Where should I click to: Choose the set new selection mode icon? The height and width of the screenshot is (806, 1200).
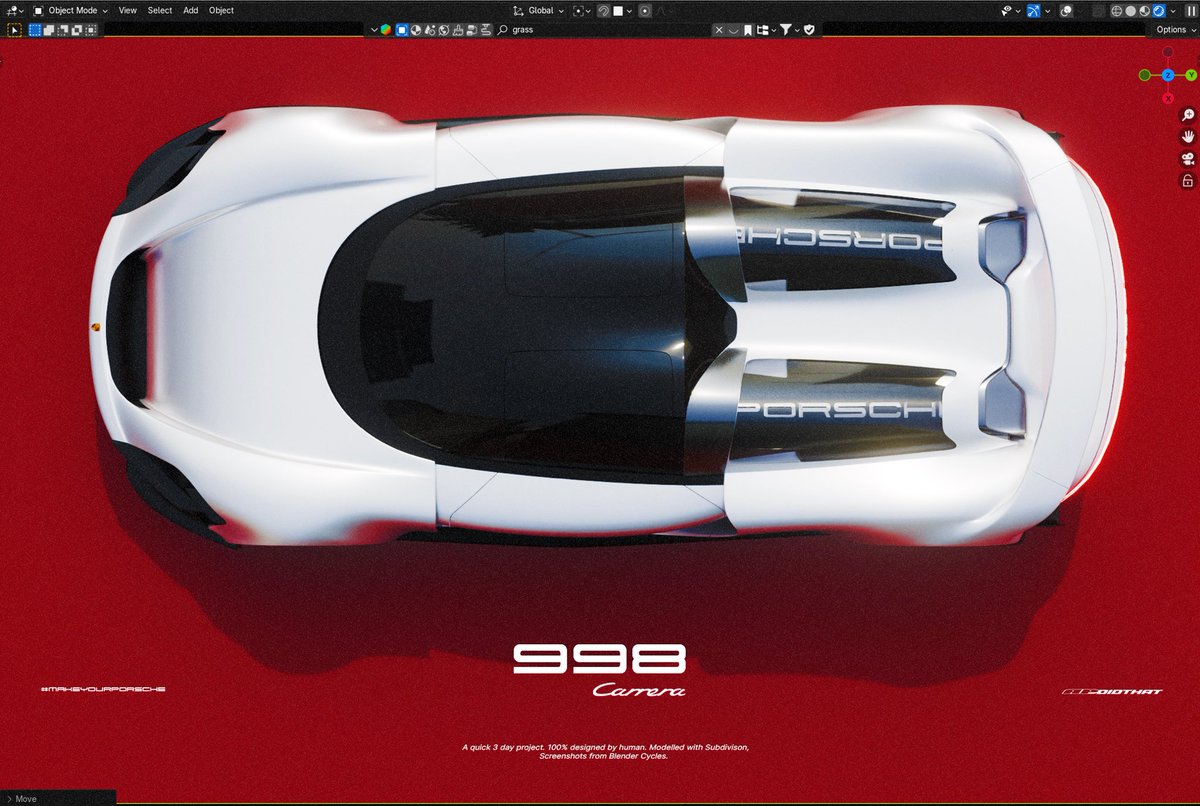click(35, 30)
